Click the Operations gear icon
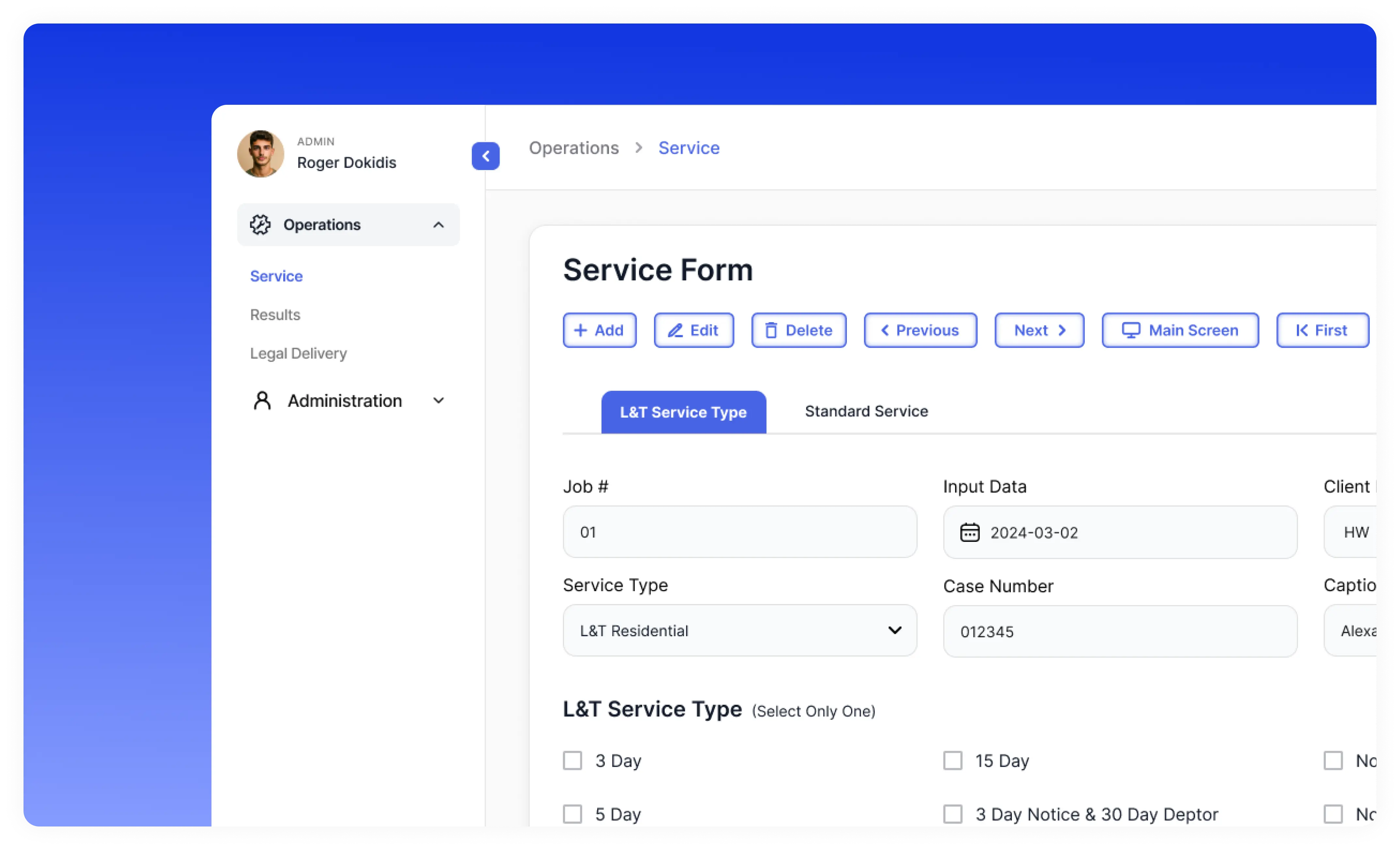The width and height of the screenshot is (1400, 850). (x=261, y=225)
